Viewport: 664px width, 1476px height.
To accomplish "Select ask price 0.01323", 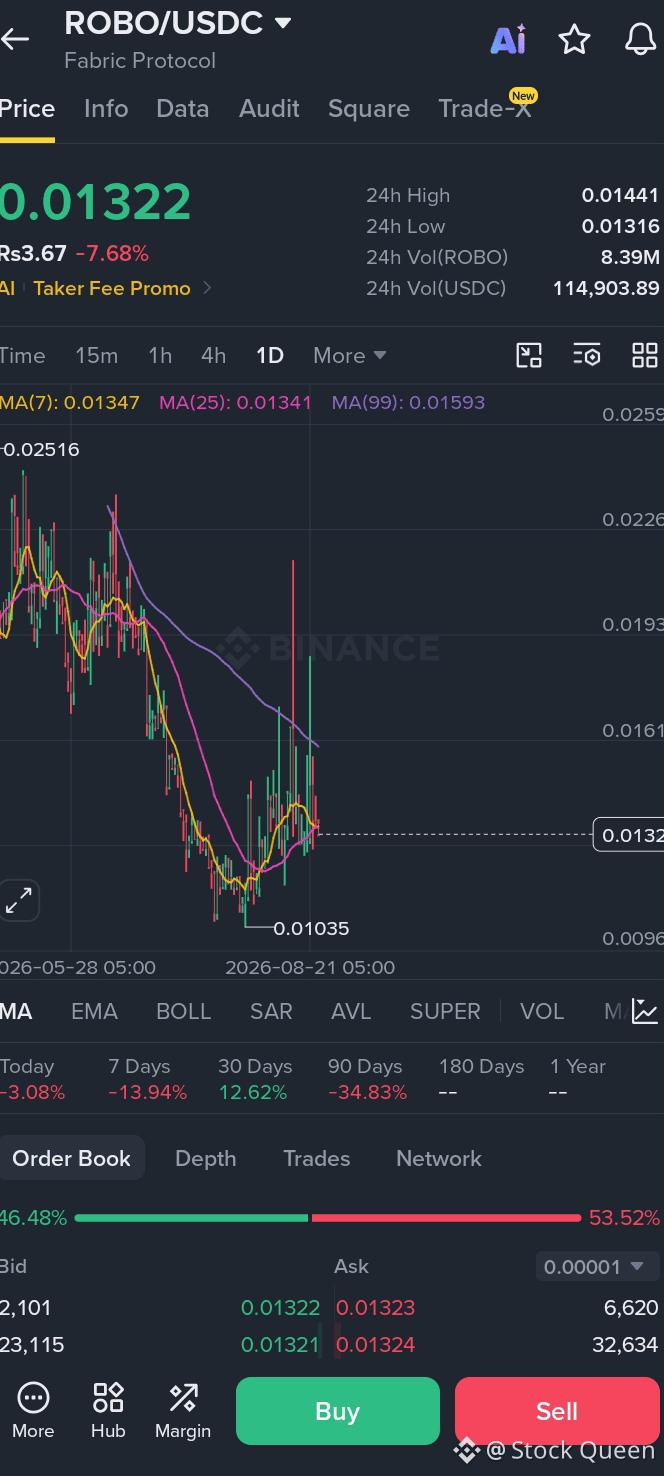I will pos(375,1307).
